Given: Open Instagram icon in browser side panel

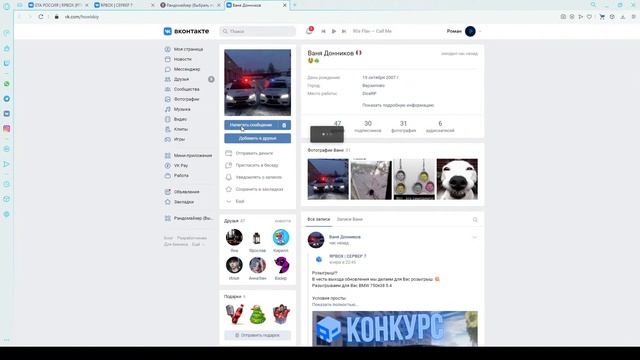Looking at the screenshot, I should (7, 129).
